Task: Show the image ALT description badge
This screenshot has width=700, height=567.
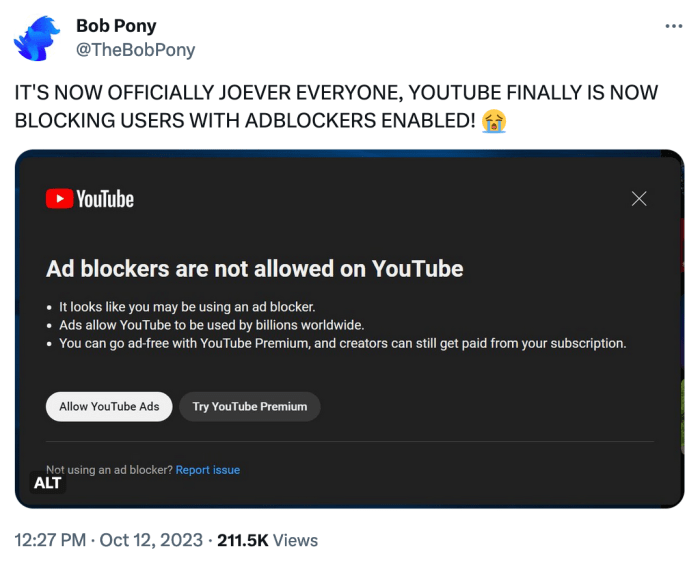Action: coord(48,483)
